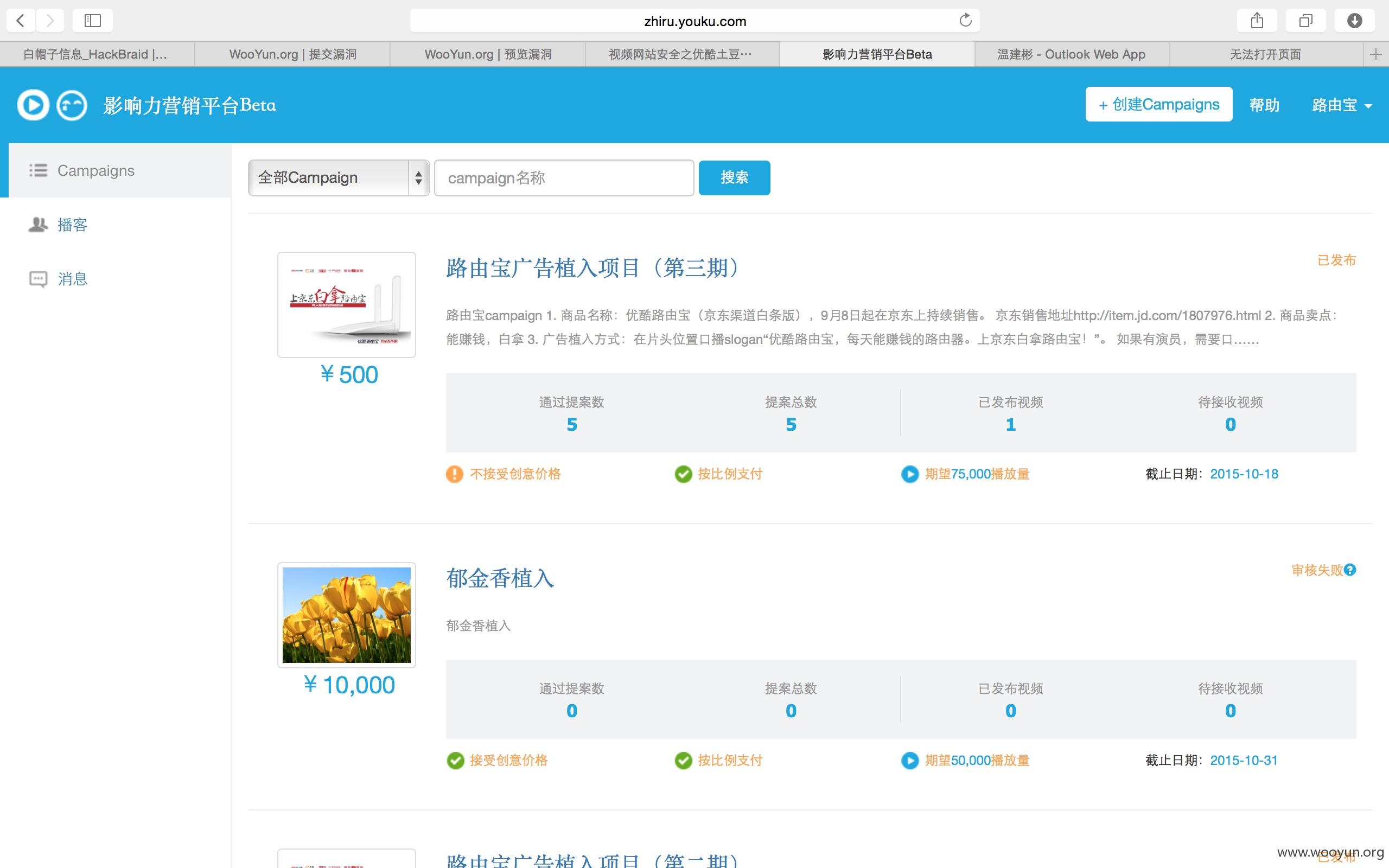This screenshot has width=1389, height=868.
Task: Click green check icon beside 按比例支付 in 路由宝 campaign
Action: click(x=683, y=474)
